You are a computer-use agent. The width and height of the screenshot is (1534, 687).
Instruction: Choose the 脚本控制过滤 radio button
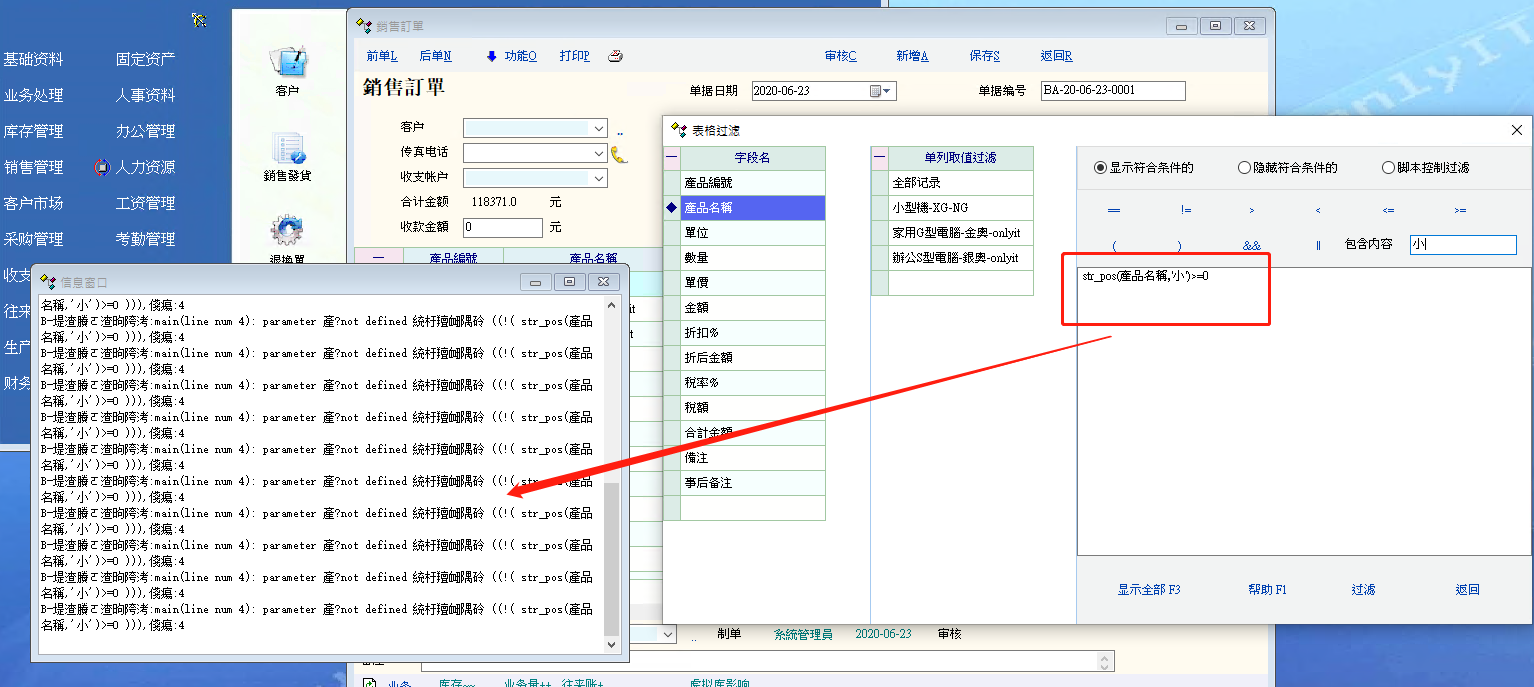pyautogui.click(x=1388, y=168)
